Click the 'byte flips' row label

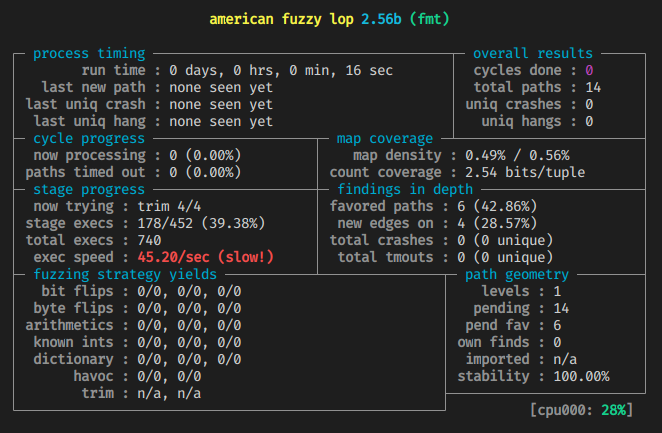(73, 308)
